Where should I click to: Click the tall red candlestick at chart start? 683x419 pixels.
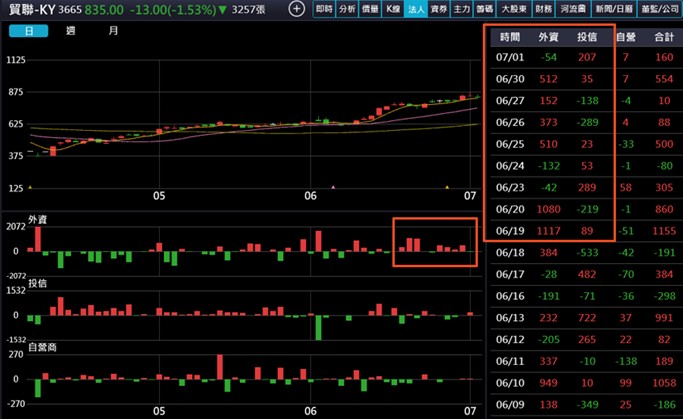[x=53, y=151]
